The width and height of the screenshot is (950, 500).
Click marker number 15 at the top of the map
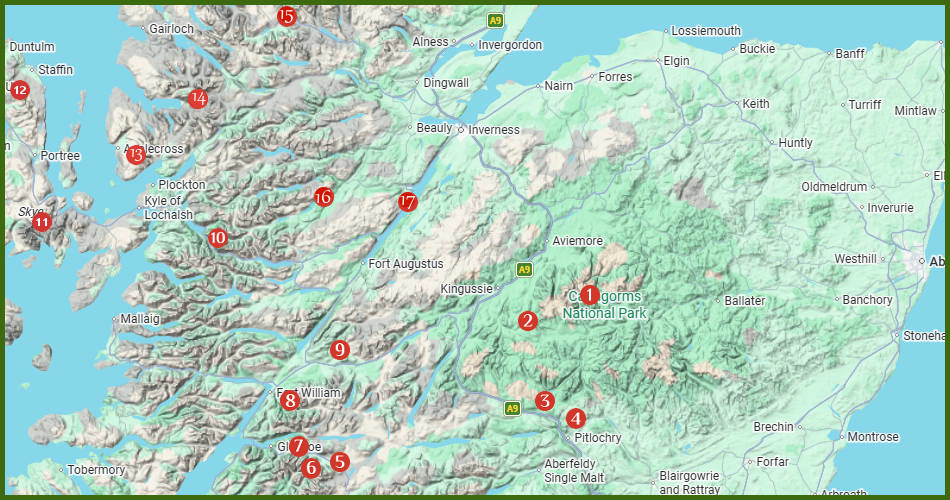click(x=287, y=16)
